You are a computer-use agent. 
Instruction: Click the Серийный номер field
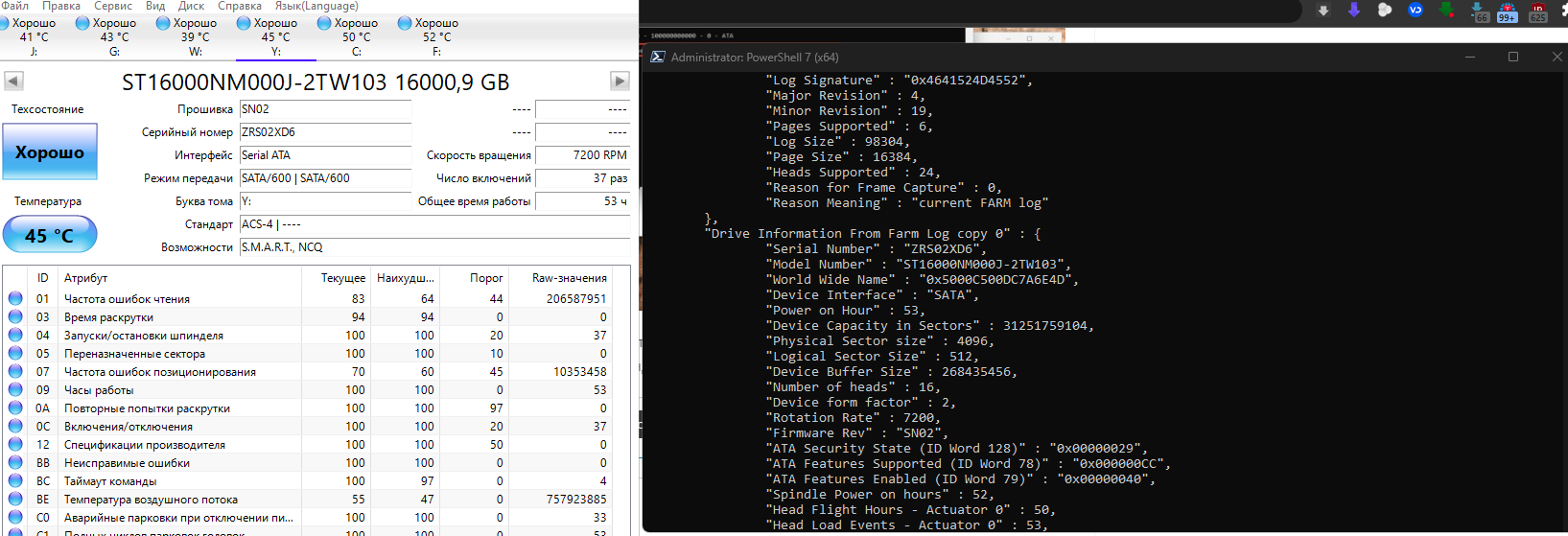coord(325,132)
